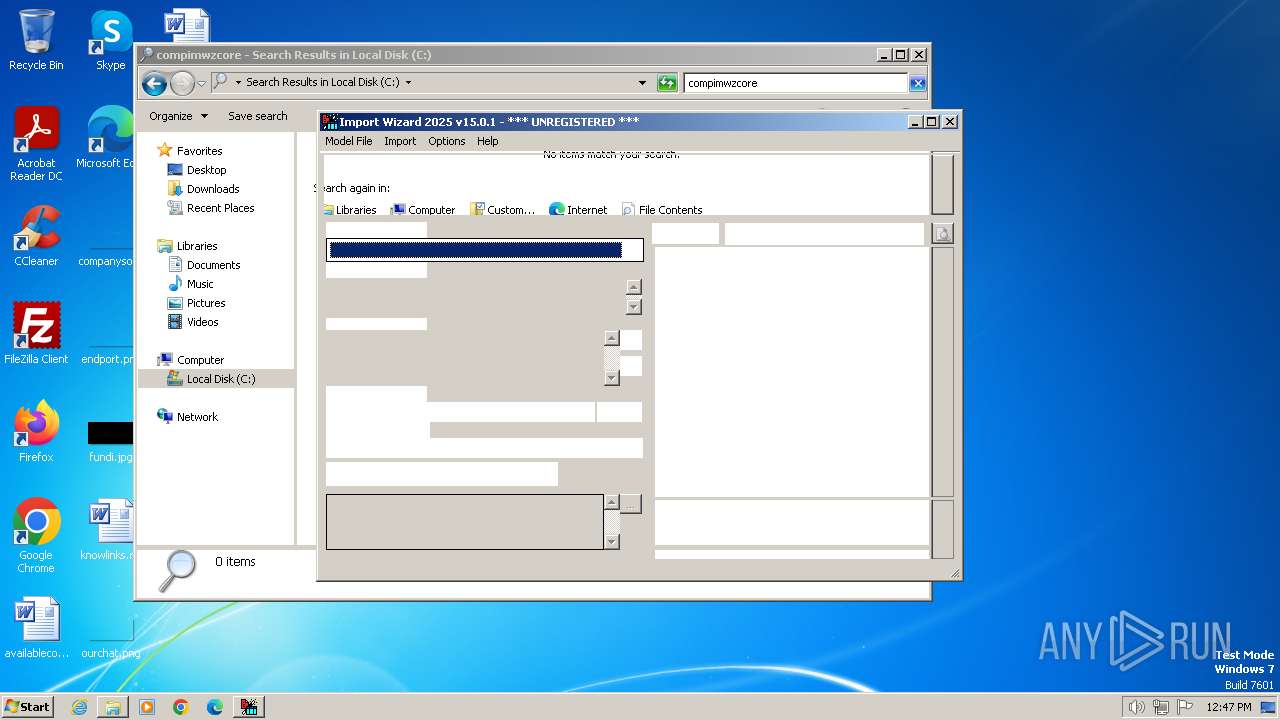Click the up arrow stepper near top
The height and width of the screenshot is (720, 1280).
pos(634,286)
